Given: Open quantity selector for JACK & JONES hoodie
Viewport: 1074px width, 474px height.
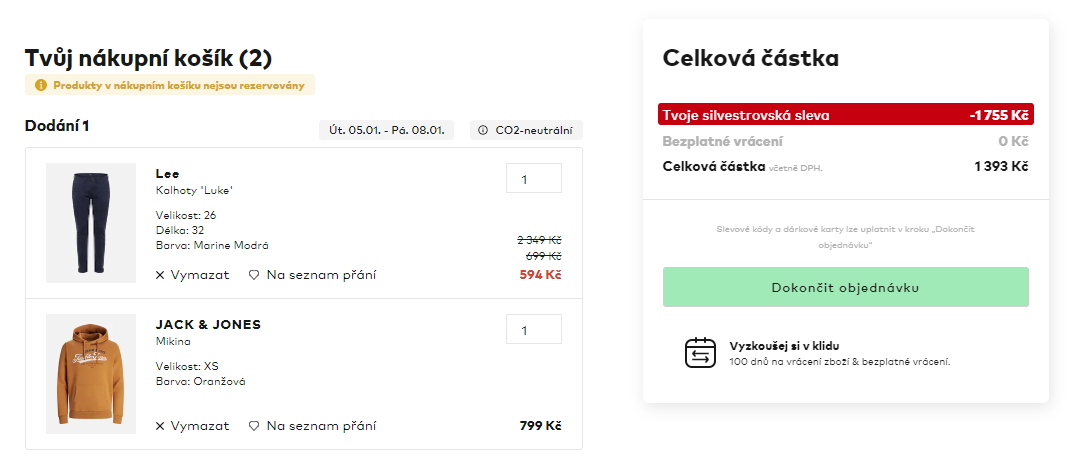Looking at the screenshot, I should (x=534, y=329).
